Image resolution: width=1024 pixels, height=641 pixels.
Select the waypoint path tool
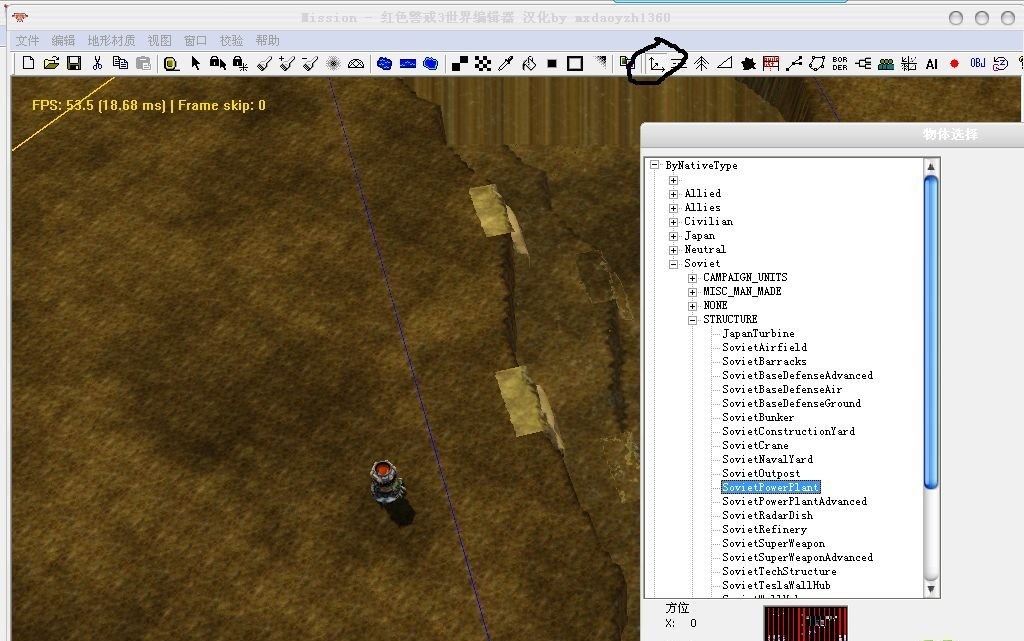[x=794, y=63]
